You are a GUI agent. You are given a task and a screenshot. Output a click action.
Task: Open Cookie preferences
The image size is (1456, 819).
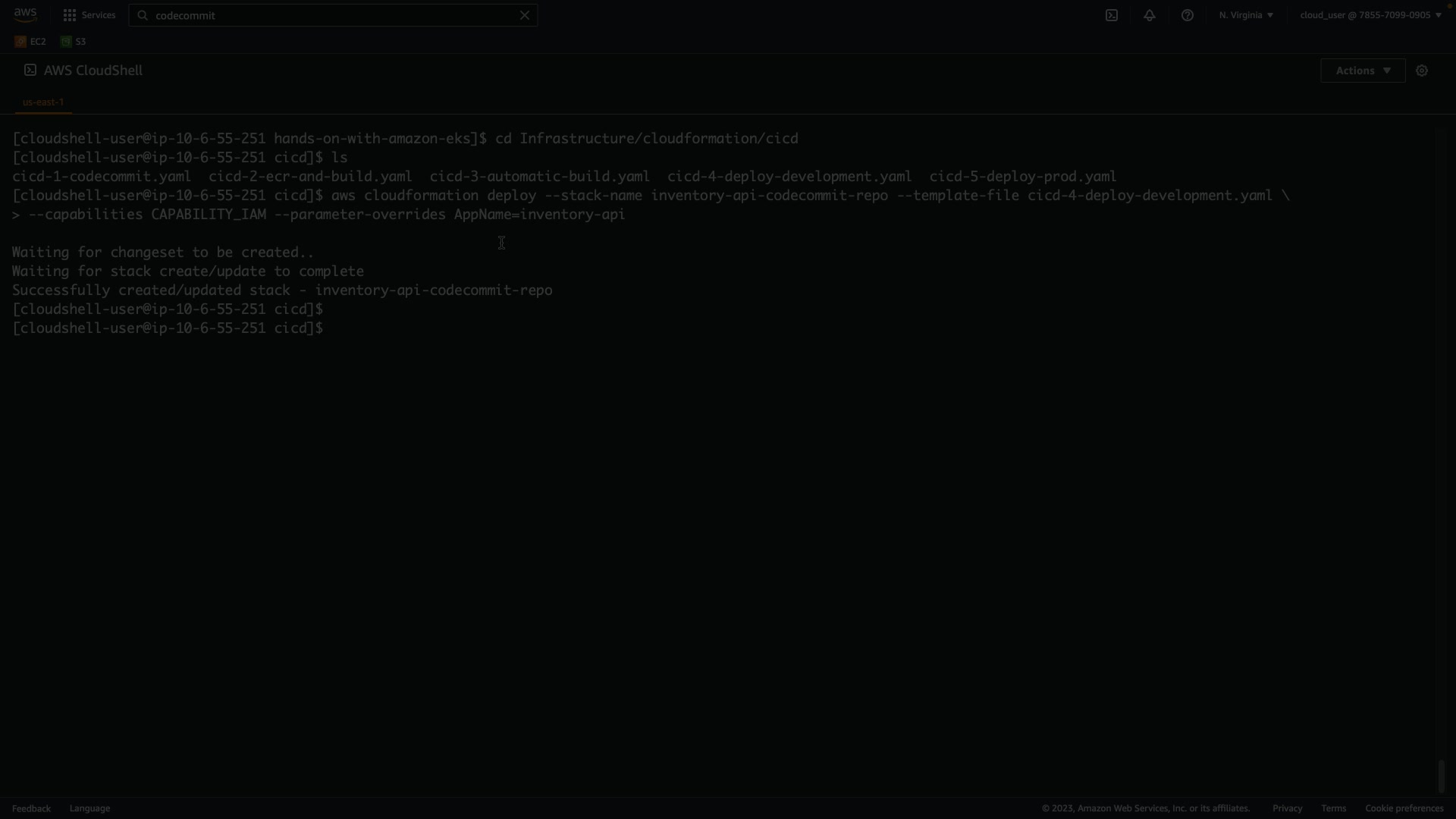coord(1404,808)
